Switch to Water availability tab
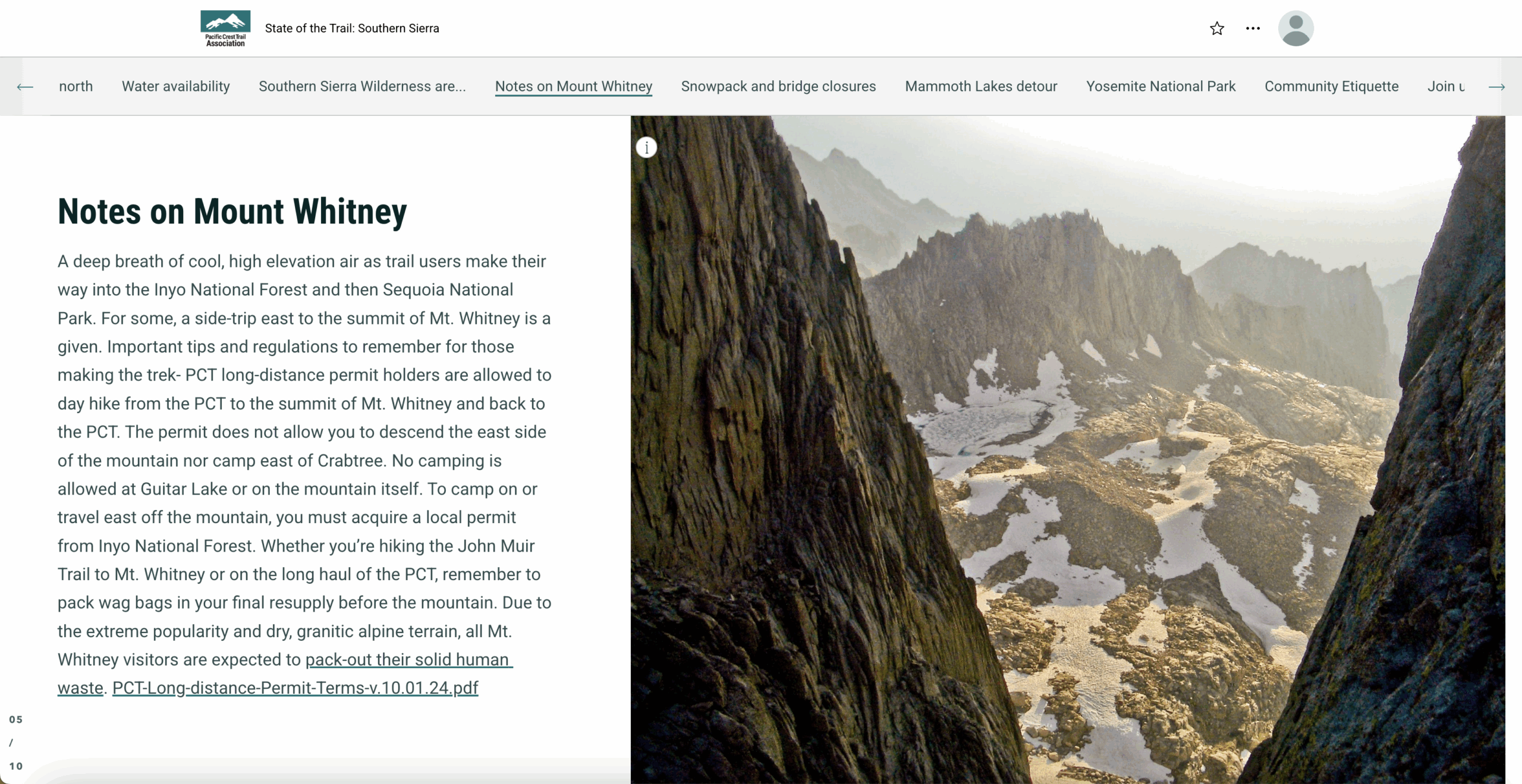This screenshot has height=784, width=1522. tap(175, 86)
